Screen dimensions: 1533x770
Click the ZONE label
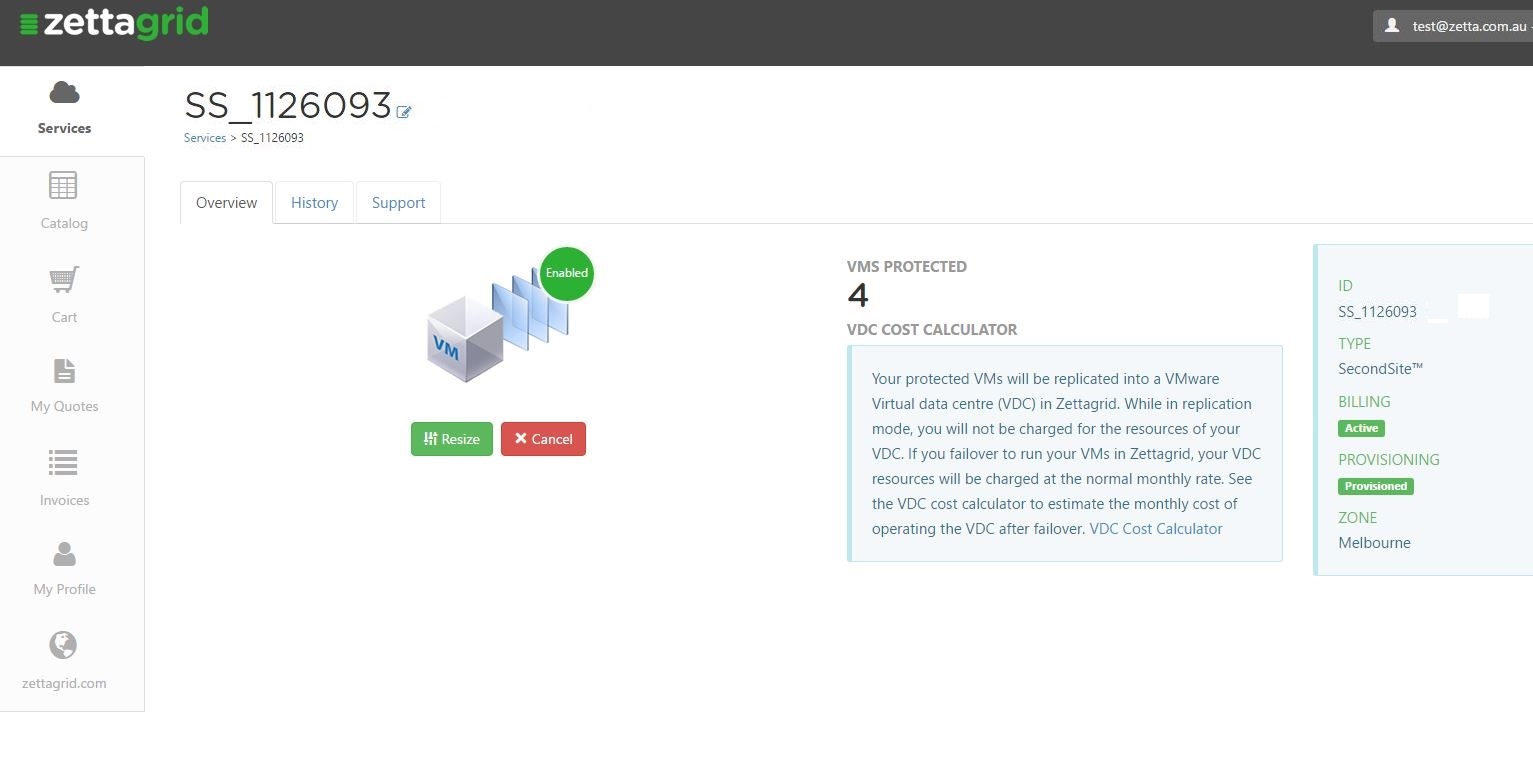[1358, 518]
